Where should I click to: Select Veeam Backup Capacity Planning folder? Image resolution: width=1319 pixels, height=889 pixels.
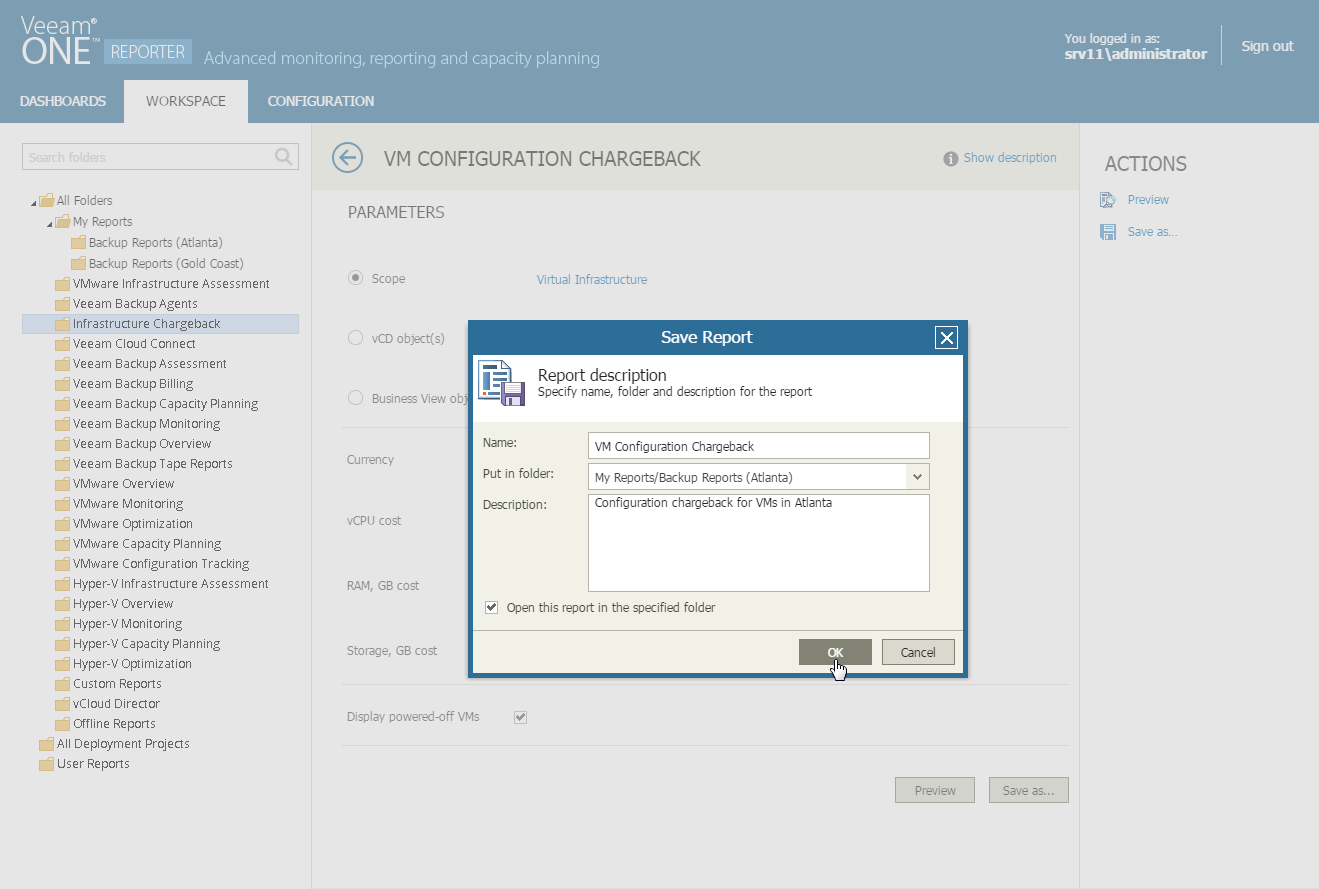click(x=165, y=404)
